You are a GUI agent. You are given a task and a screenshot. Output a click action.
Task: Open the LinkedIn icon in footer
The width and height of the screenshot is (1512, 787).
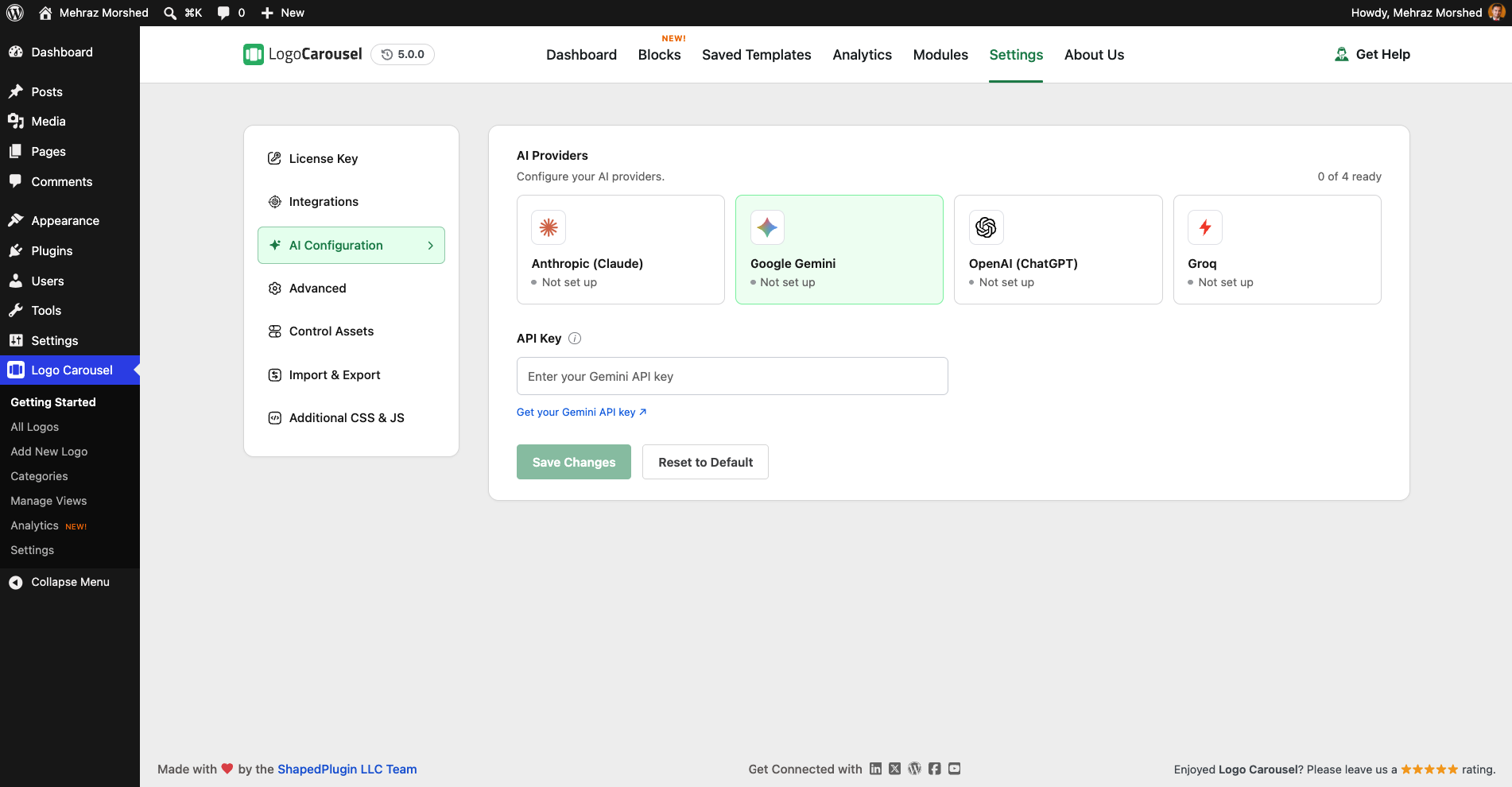(x=875, y=769)
